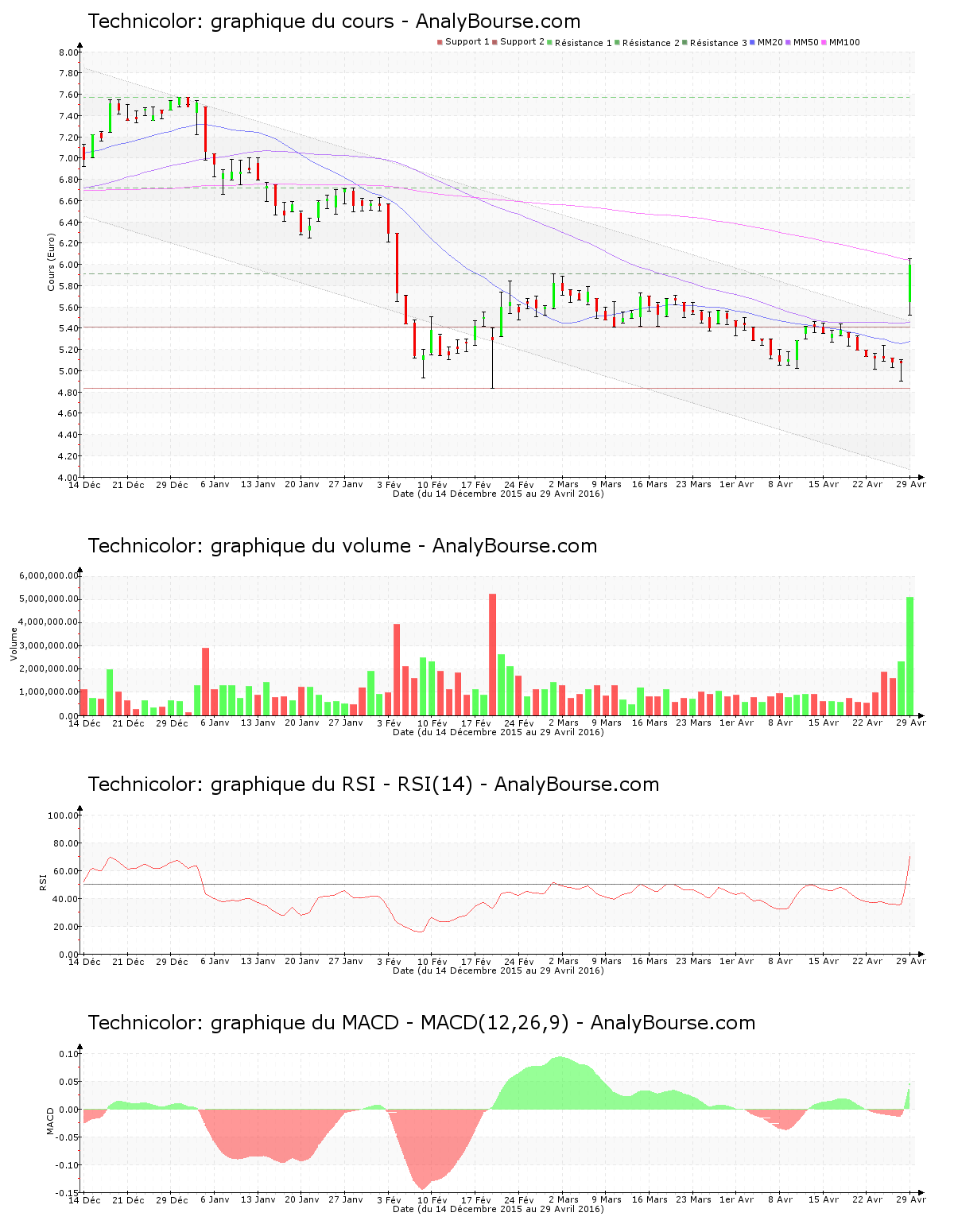
Task: Click the Support 1 legend color square
Action: coord(440,42)
